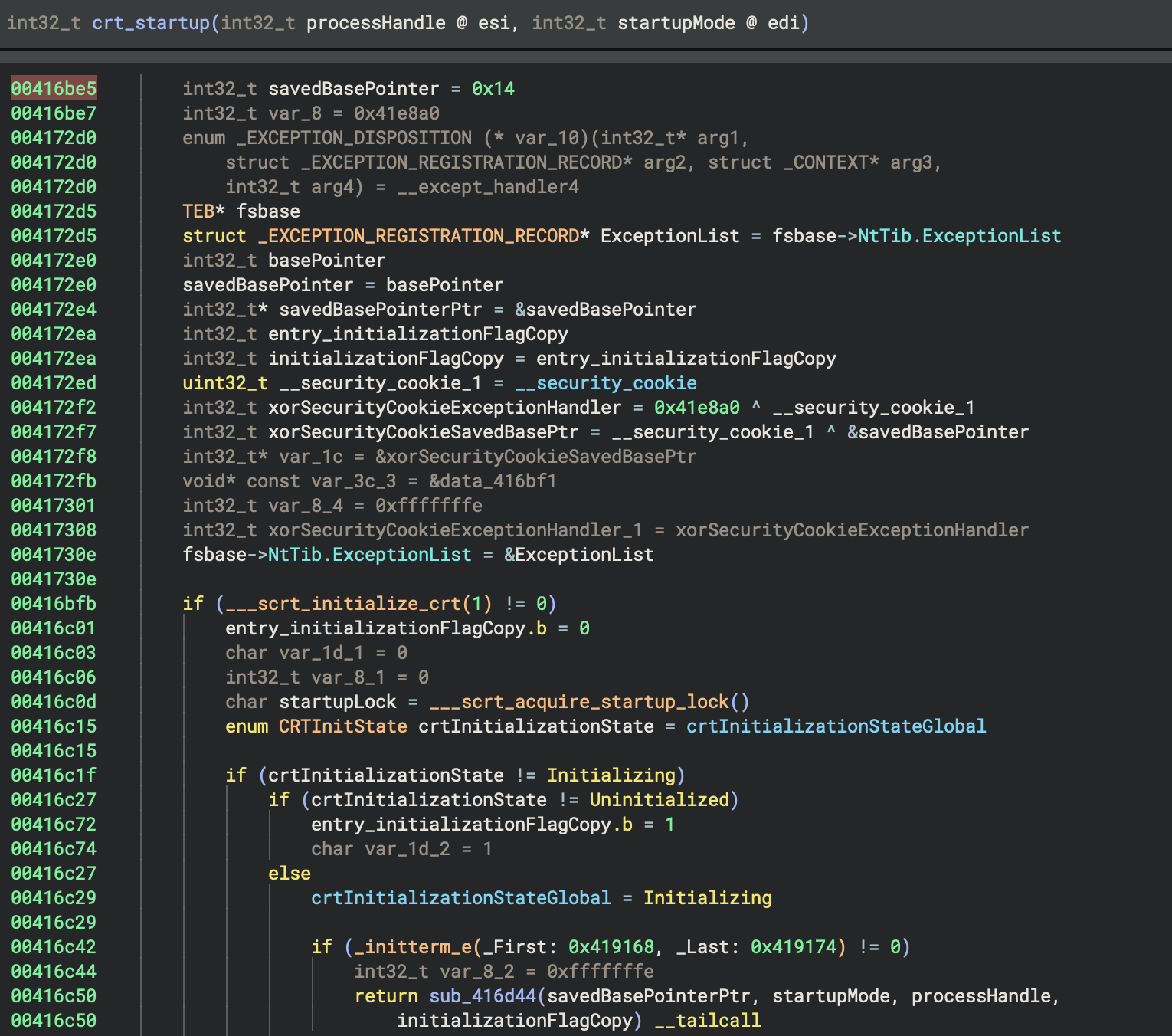The width and height of the screenshot is (1172, 1036).
Task: Click the __tailcall annotation
Action: (707, 1021)
